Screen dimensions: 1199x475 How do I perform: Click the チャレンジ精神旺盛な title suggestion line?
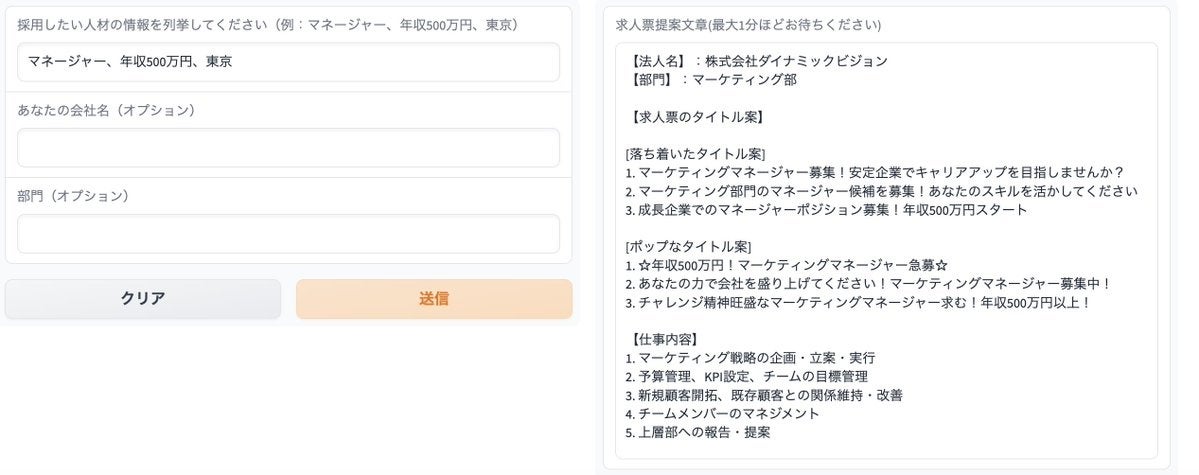[x=858, y=302]
